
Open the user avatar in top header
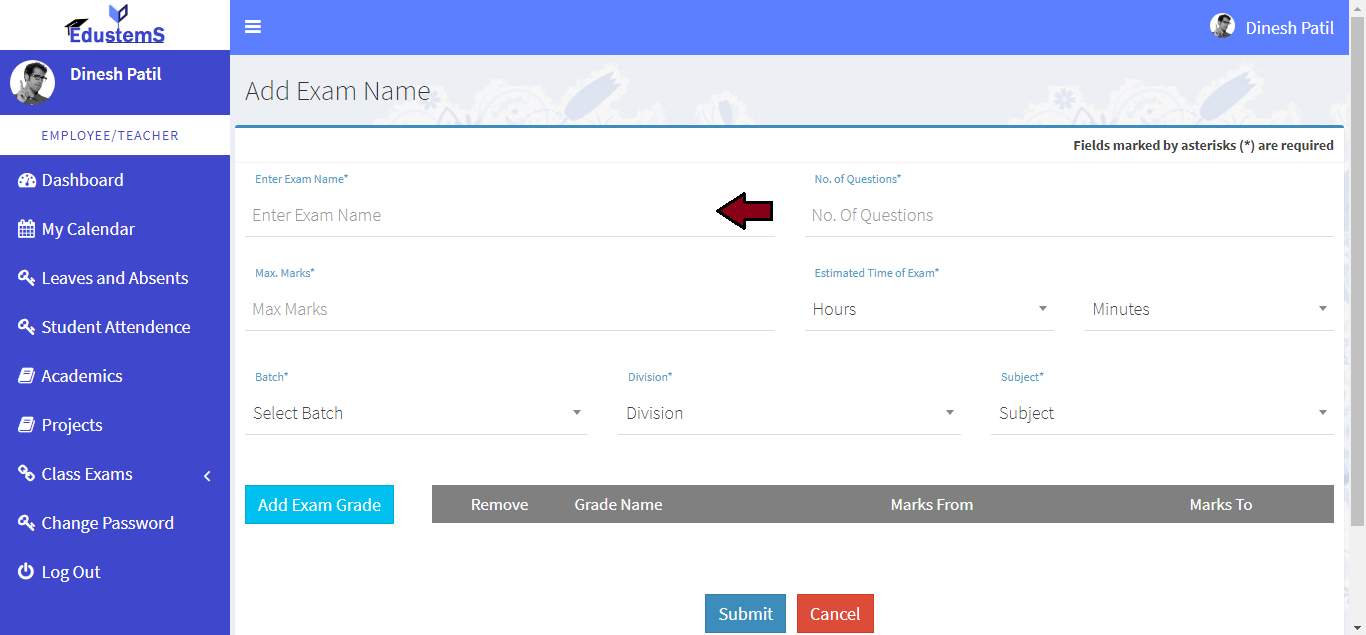click(1222, 27)
